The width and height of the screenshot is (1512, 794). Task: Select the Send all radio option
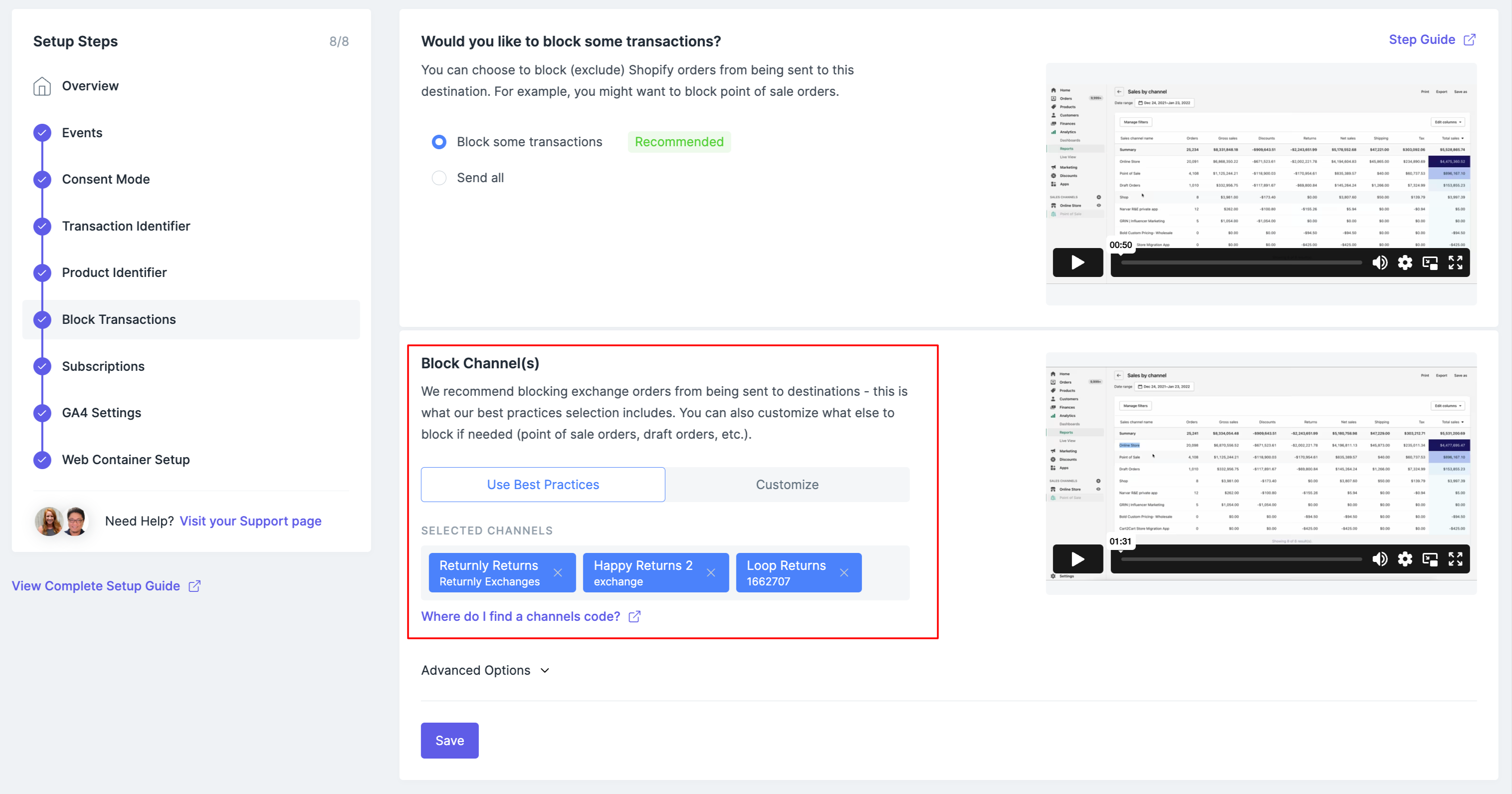[439, 178]
